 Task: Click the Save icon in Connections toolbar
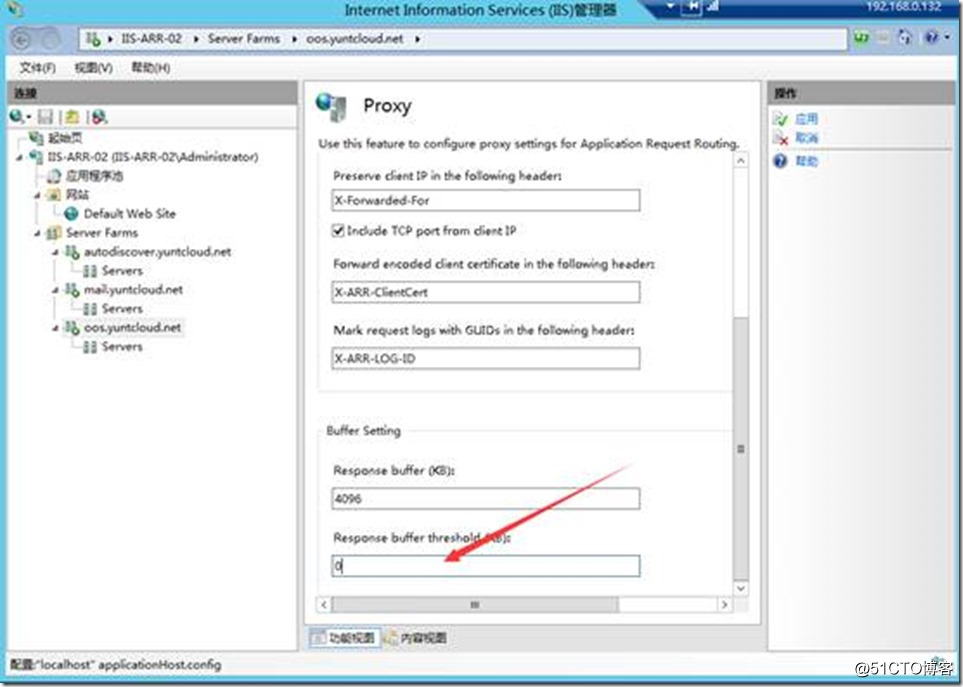click(45, 116)
